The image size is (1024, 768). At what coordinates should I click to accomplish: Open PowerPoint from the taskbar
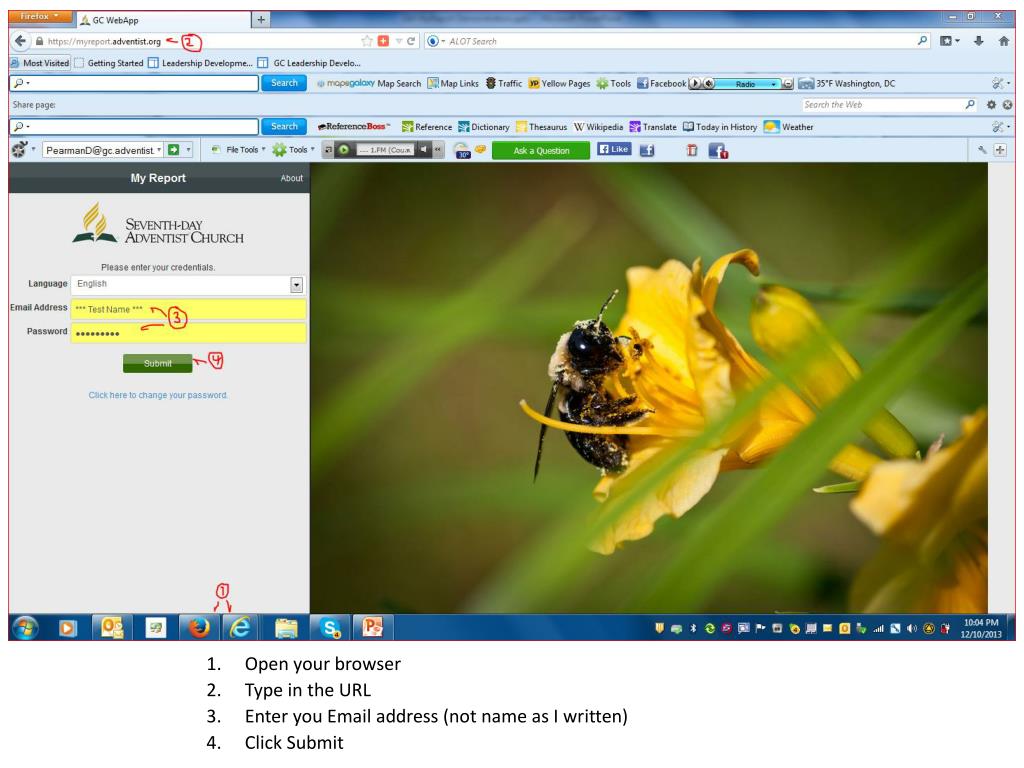point(373,628)
